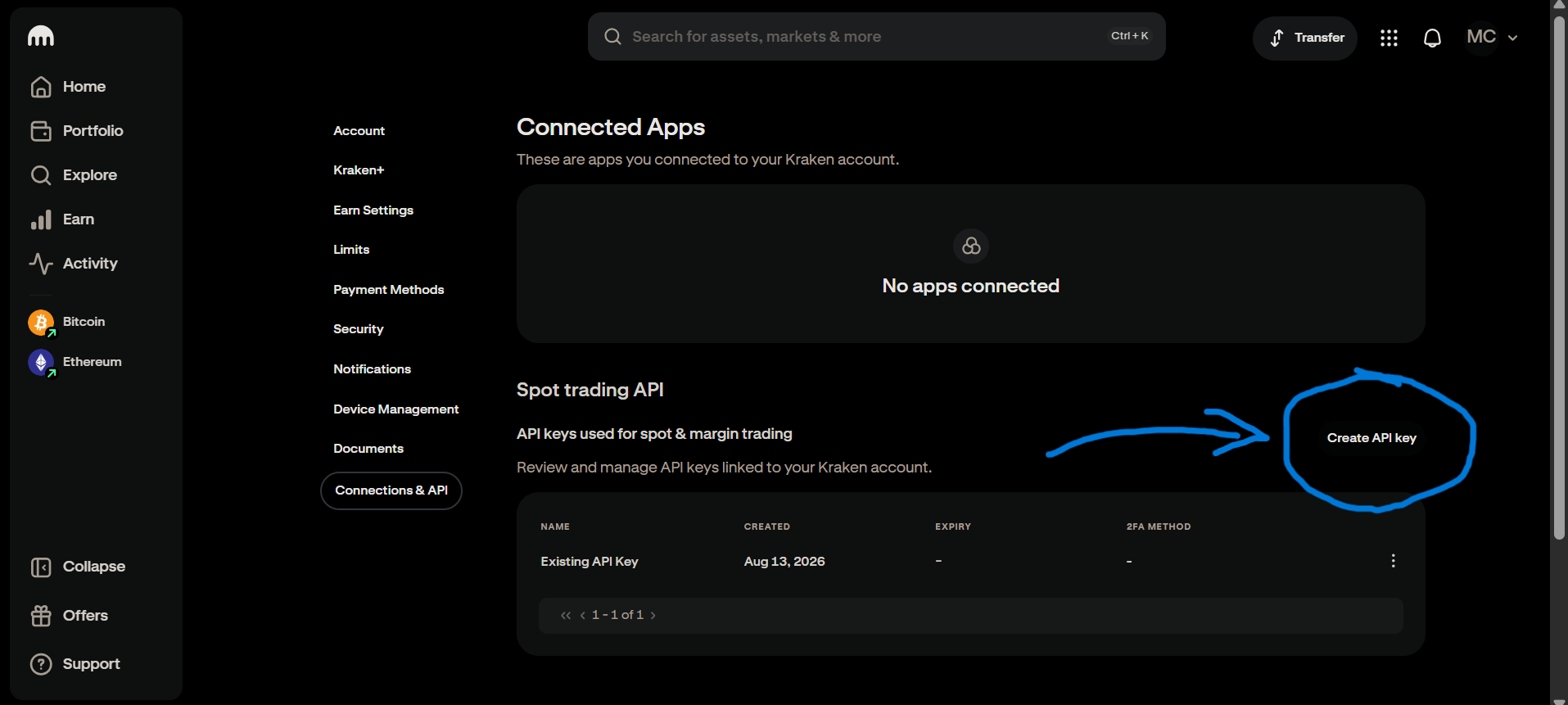Expand the MC account dropdown
The width and height of the screenshot is (1568, 705).
1512,38
